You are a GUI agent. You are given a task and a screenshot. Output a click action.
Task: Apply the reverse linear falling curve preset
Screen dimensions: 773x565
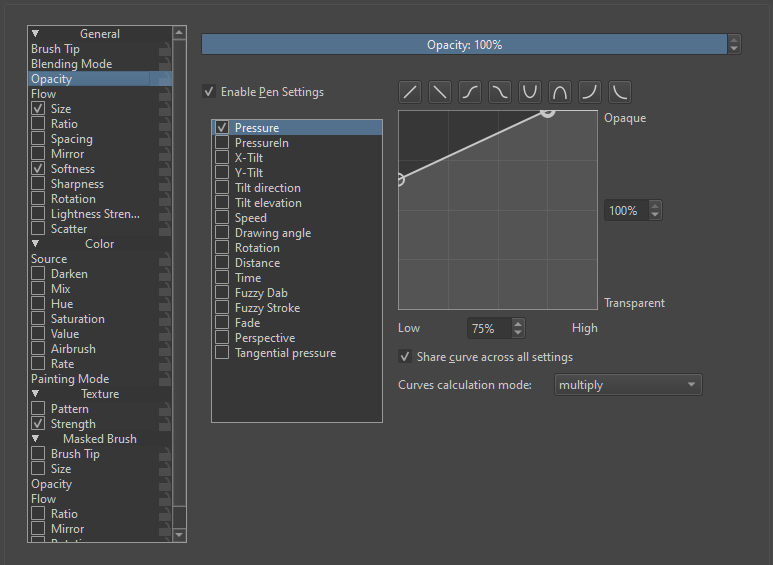pos(440,92)
